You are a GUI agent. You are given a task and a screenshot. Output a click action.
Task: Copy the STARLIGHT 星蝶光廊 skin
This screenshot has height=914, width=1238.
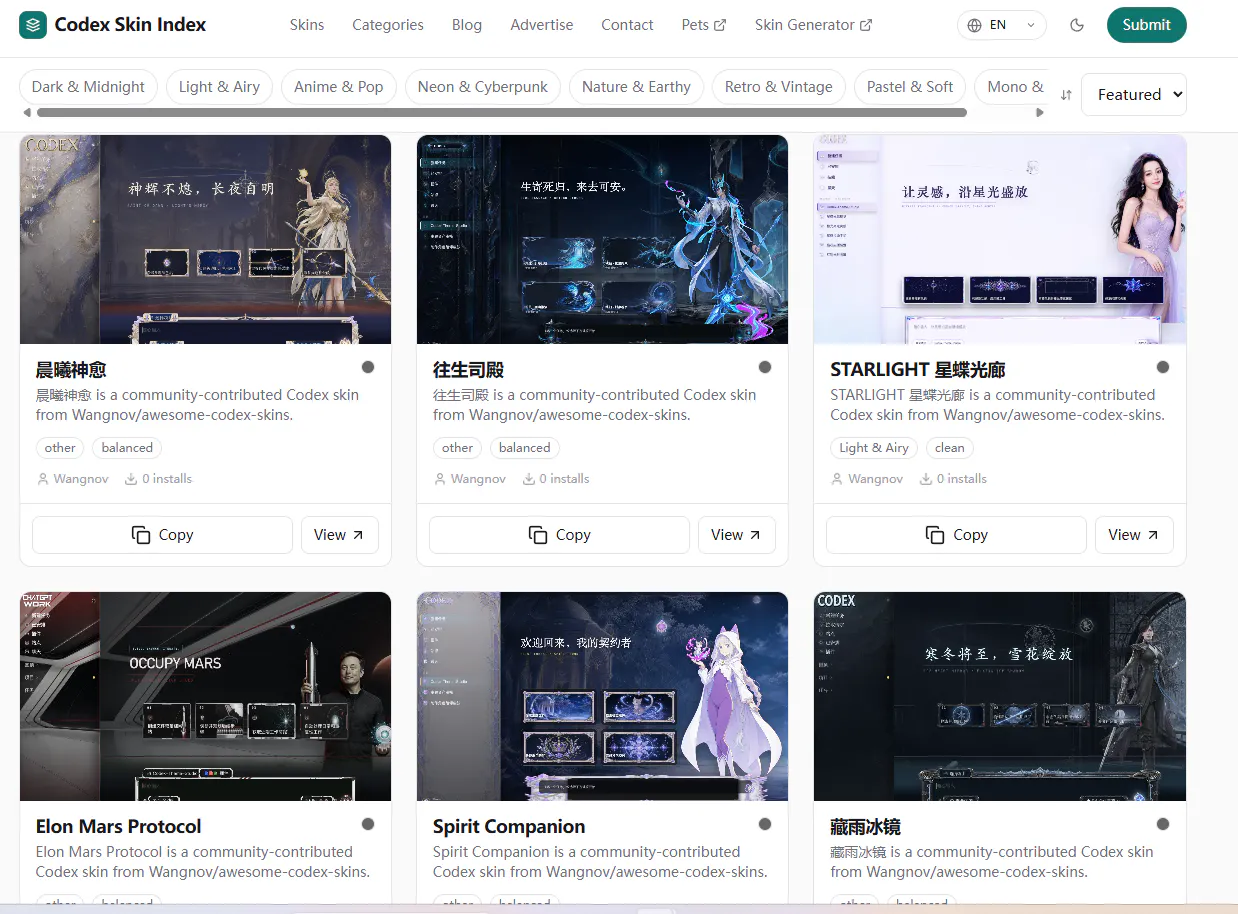coord(956,535)
